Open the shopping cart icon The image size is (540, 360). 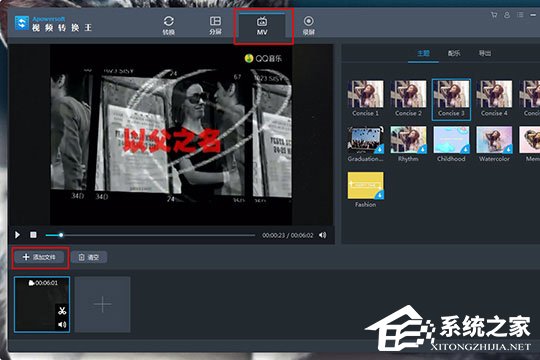pyautogui.click(x=494, y=15)
